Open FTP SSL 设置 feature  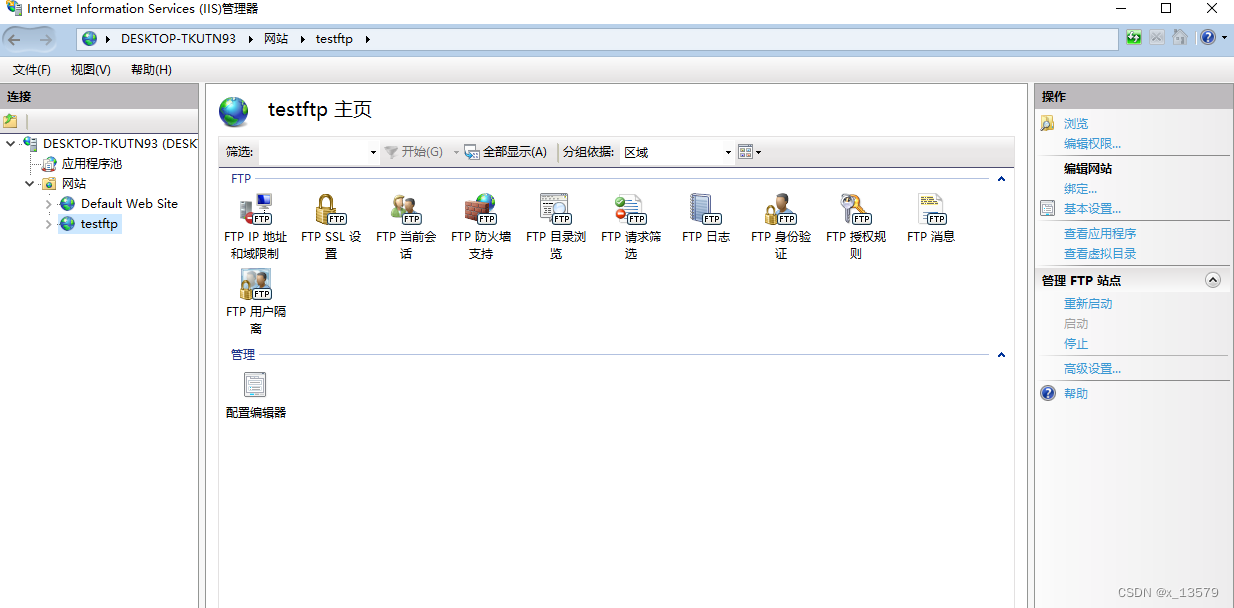[x=331, y=227]
